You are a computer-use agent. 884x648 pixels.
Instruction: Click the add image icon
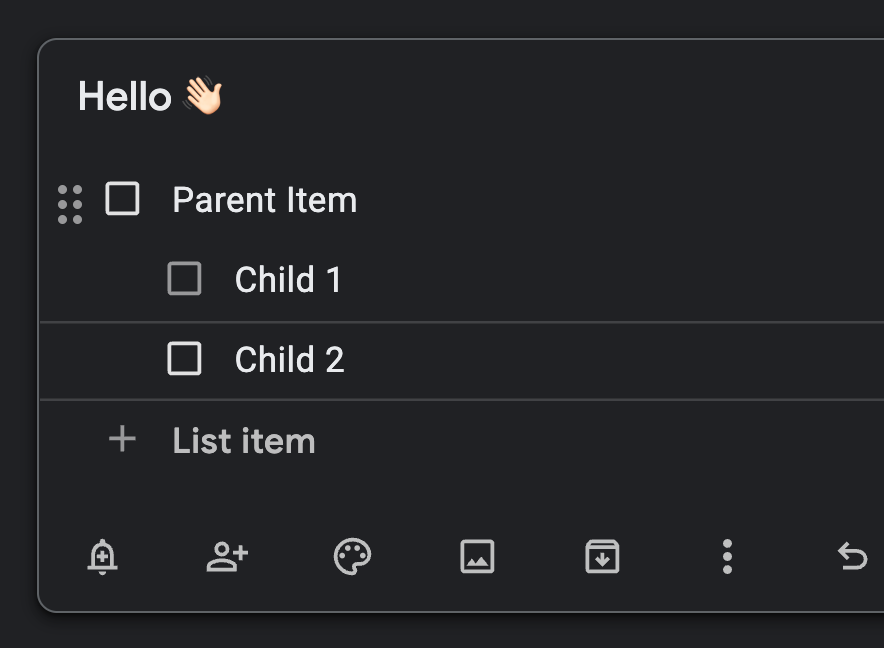click(477, 556)
